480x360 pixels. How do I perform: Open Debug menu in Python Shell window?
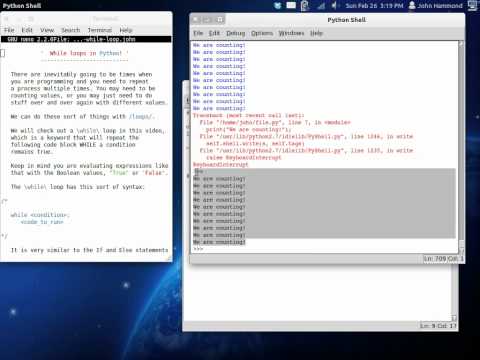[x=236, y=33]
